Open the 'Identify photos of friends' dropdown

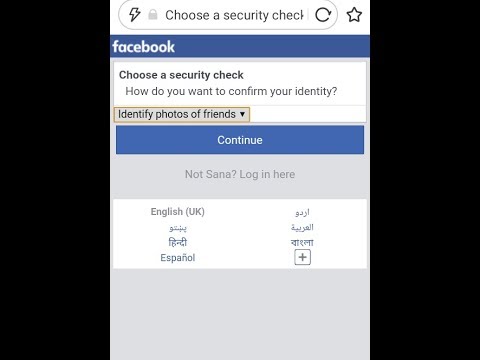[x=182, y=114]
